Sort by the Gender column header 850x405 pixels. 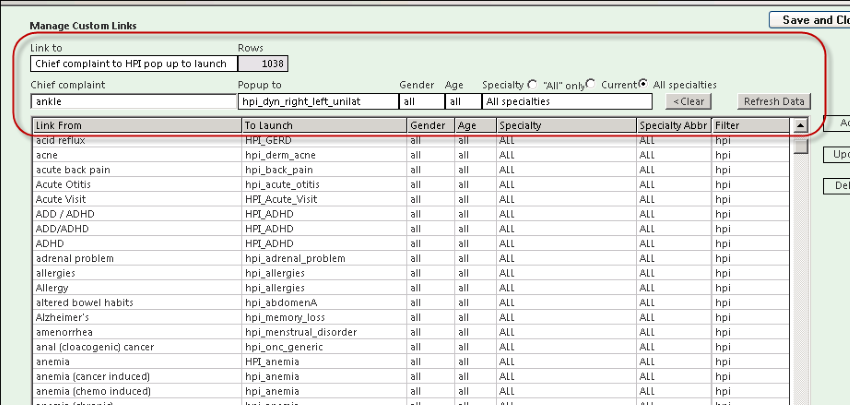431,126
